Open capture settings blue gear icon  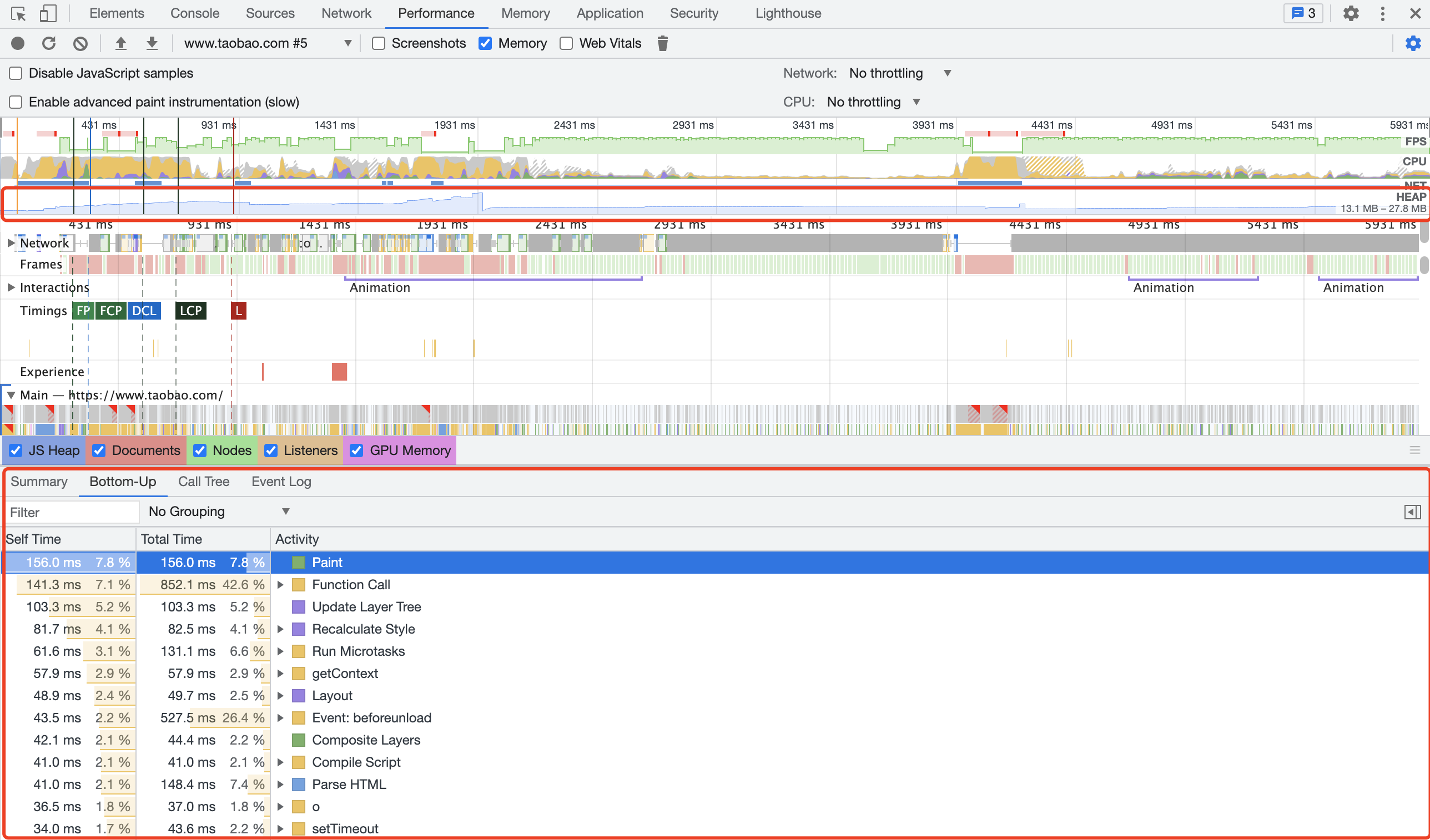click(1412, 43)
